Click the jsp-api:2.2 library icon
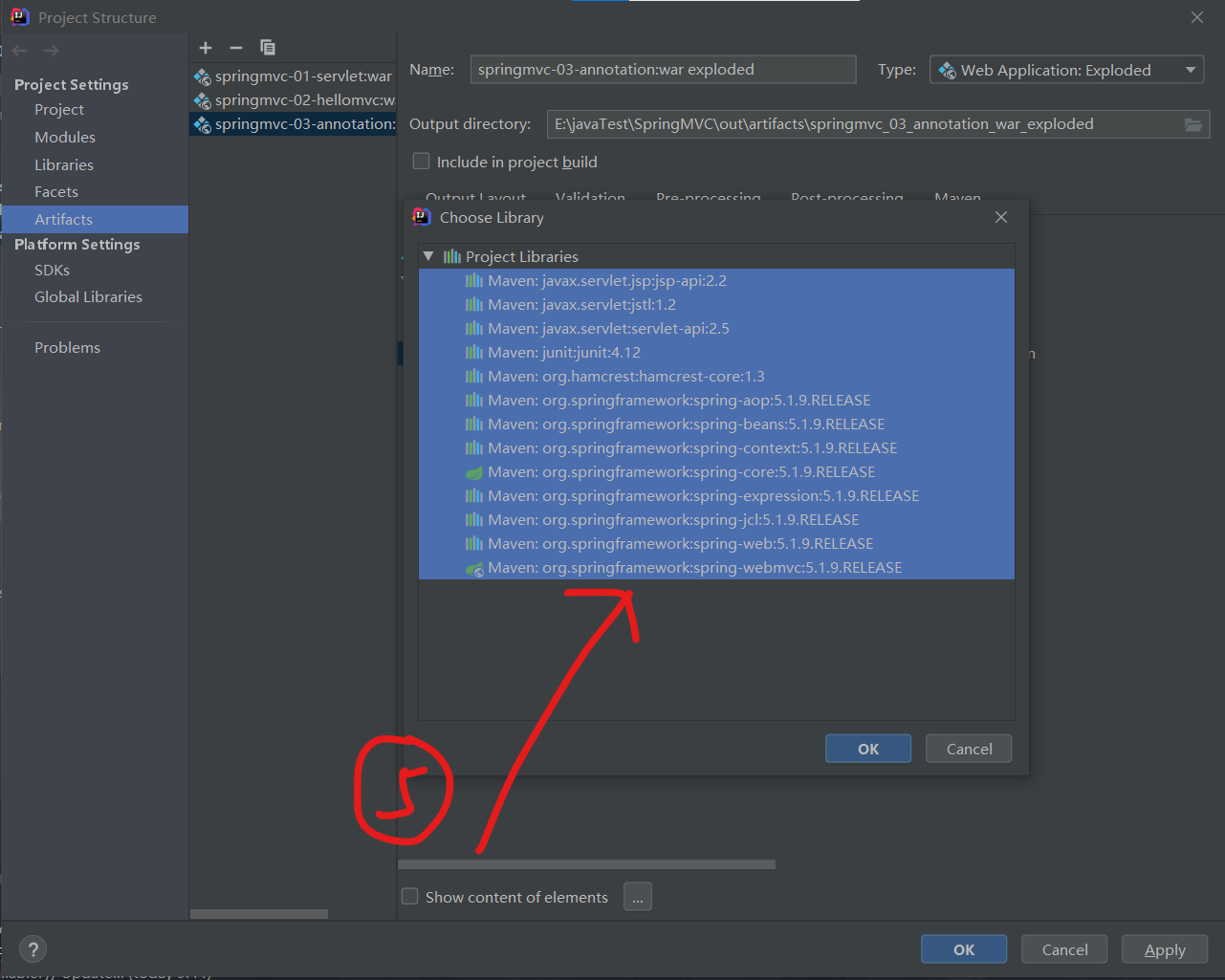Viewport: 1225px width, 980px height. pyautogui.click(x=474, y=280)
